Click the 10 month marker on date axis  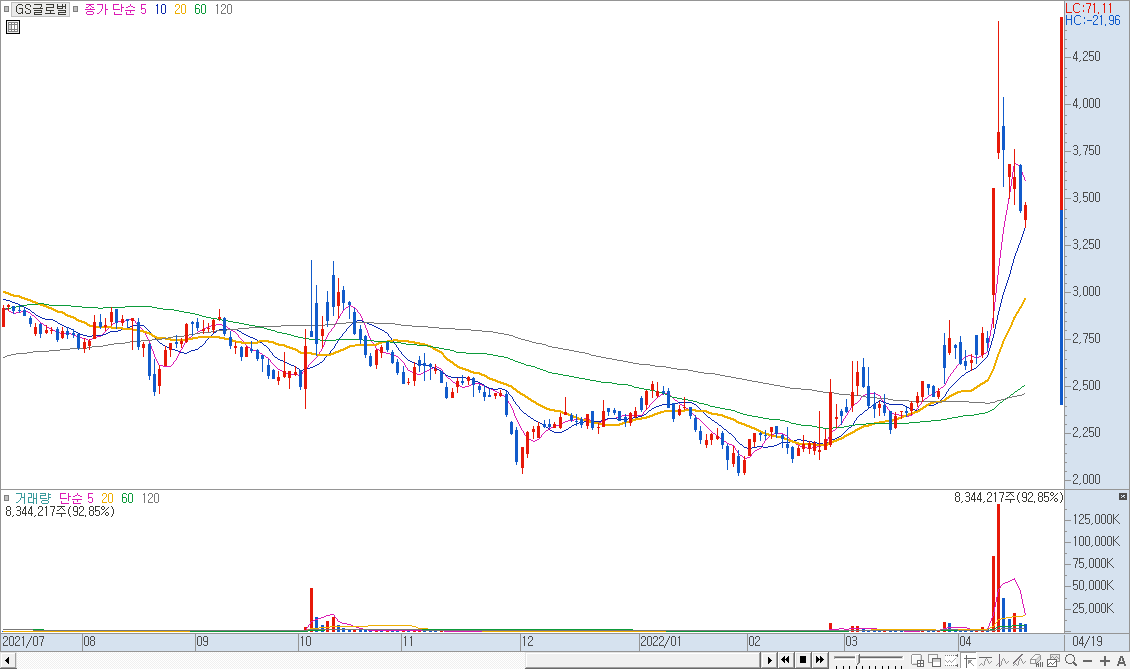pos(306,641)
